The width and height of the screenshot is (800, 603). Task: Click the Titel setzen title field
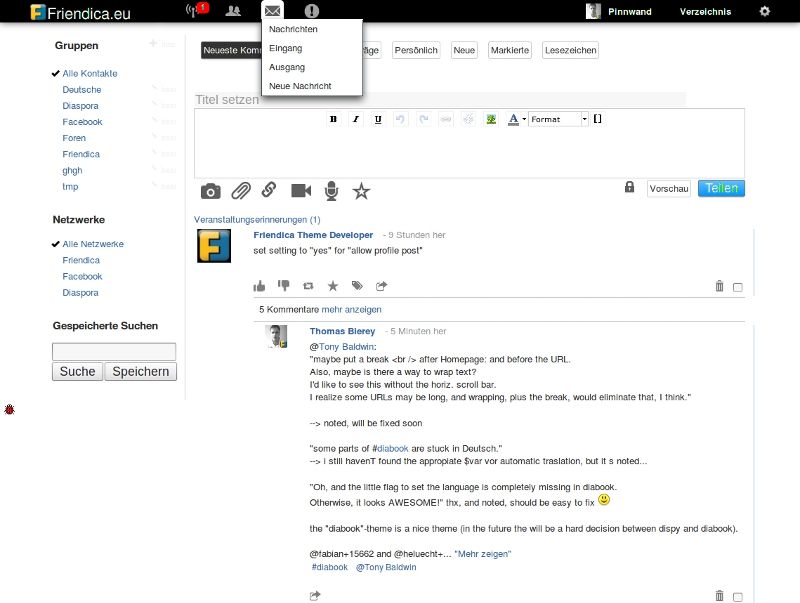(440, 99)
